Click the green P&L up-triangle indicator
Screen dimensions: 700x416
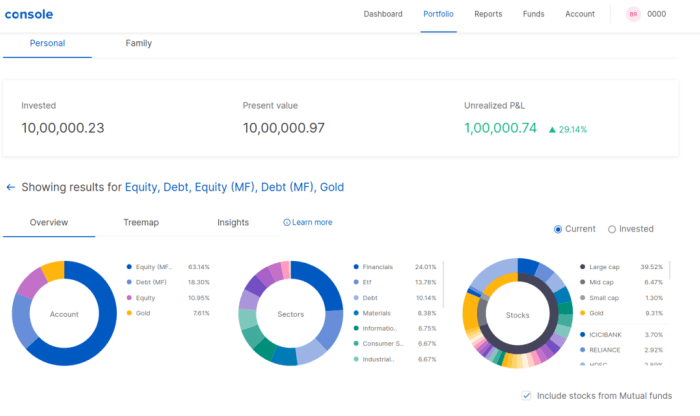point(552,129)
